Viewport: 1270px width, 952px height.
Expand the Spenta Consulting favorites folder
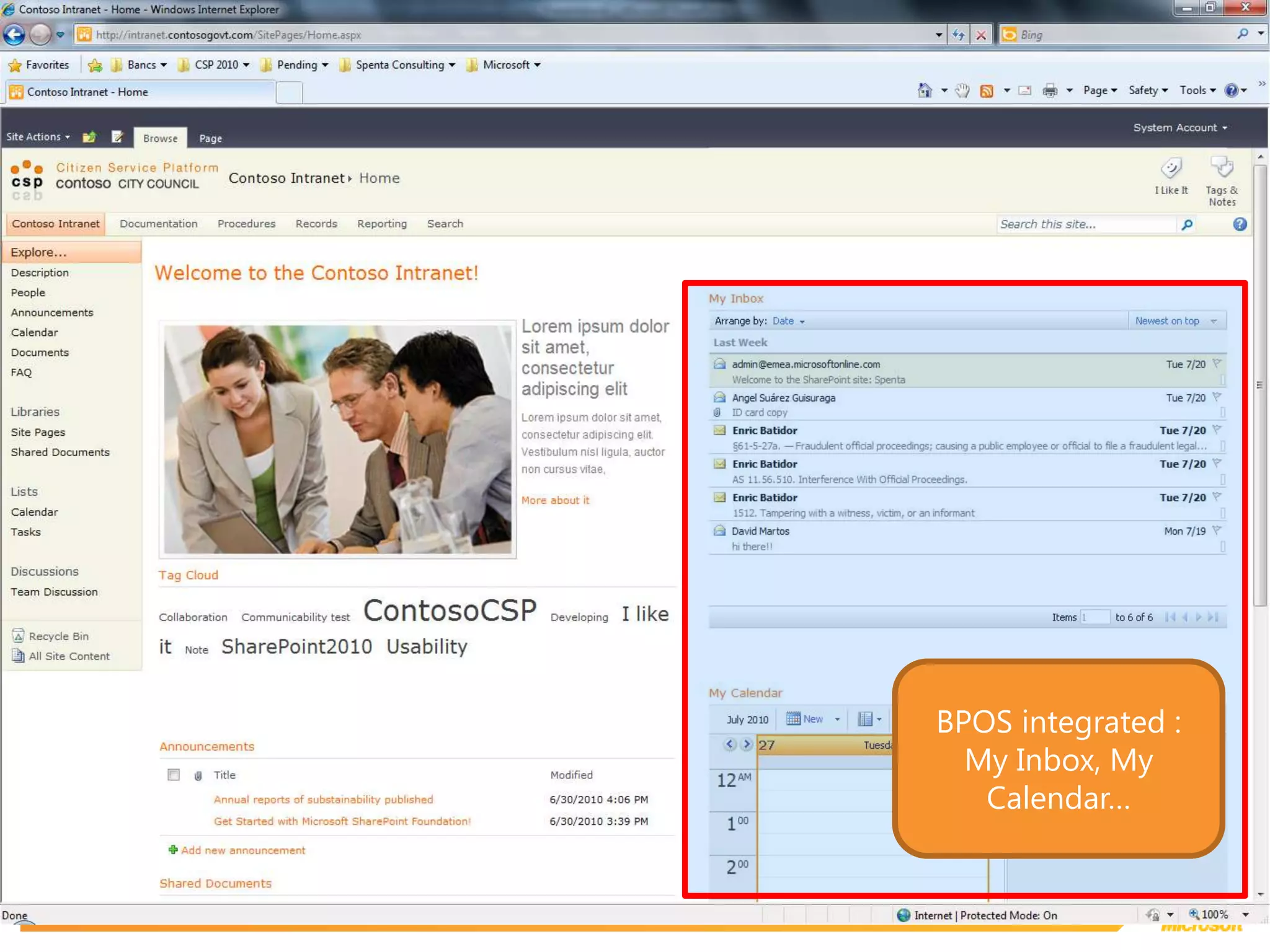pyautogui.click(x=397, y=64)
